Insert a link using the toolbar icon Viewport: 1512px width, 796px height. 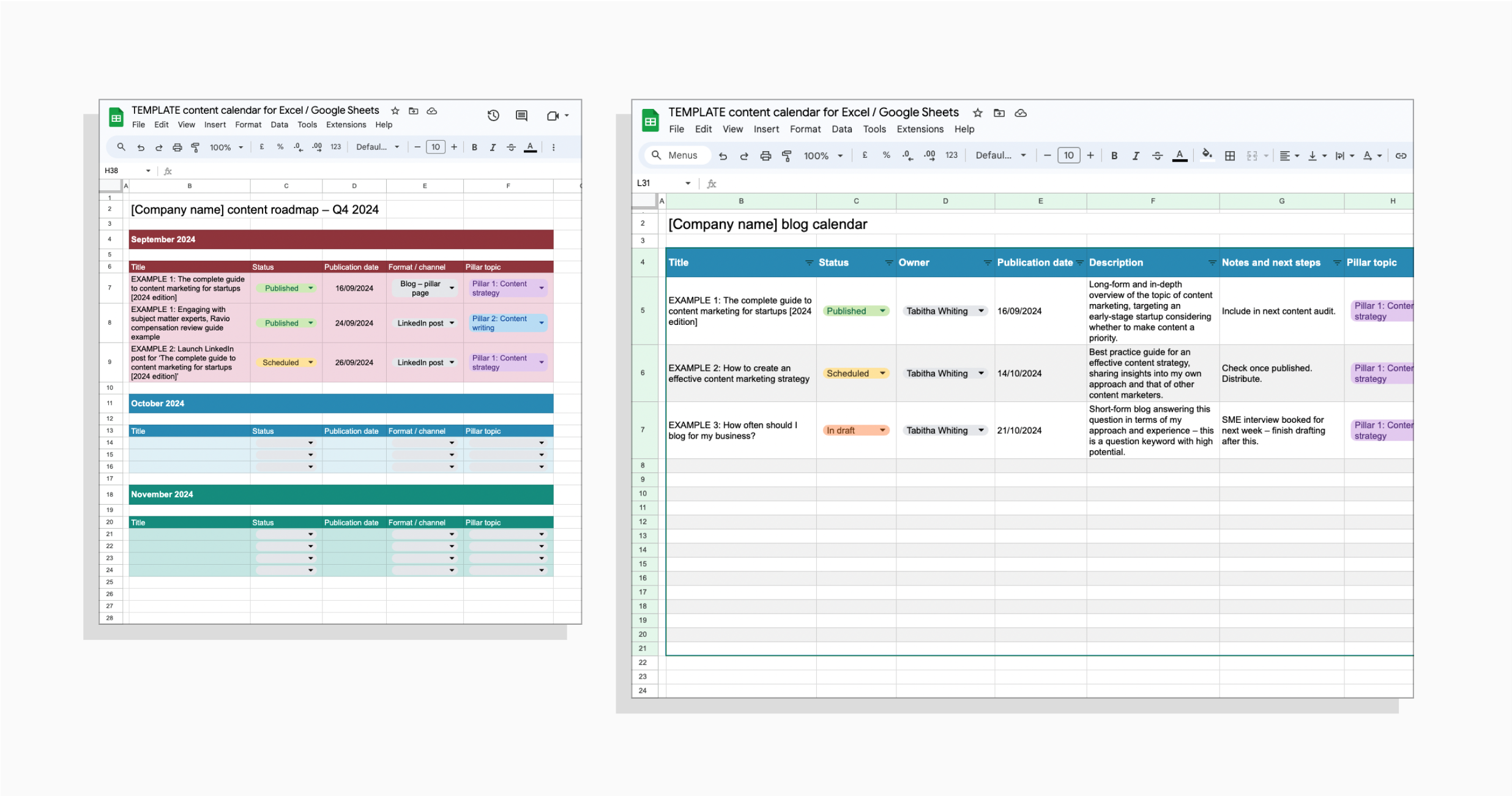tap(1401, 155)
